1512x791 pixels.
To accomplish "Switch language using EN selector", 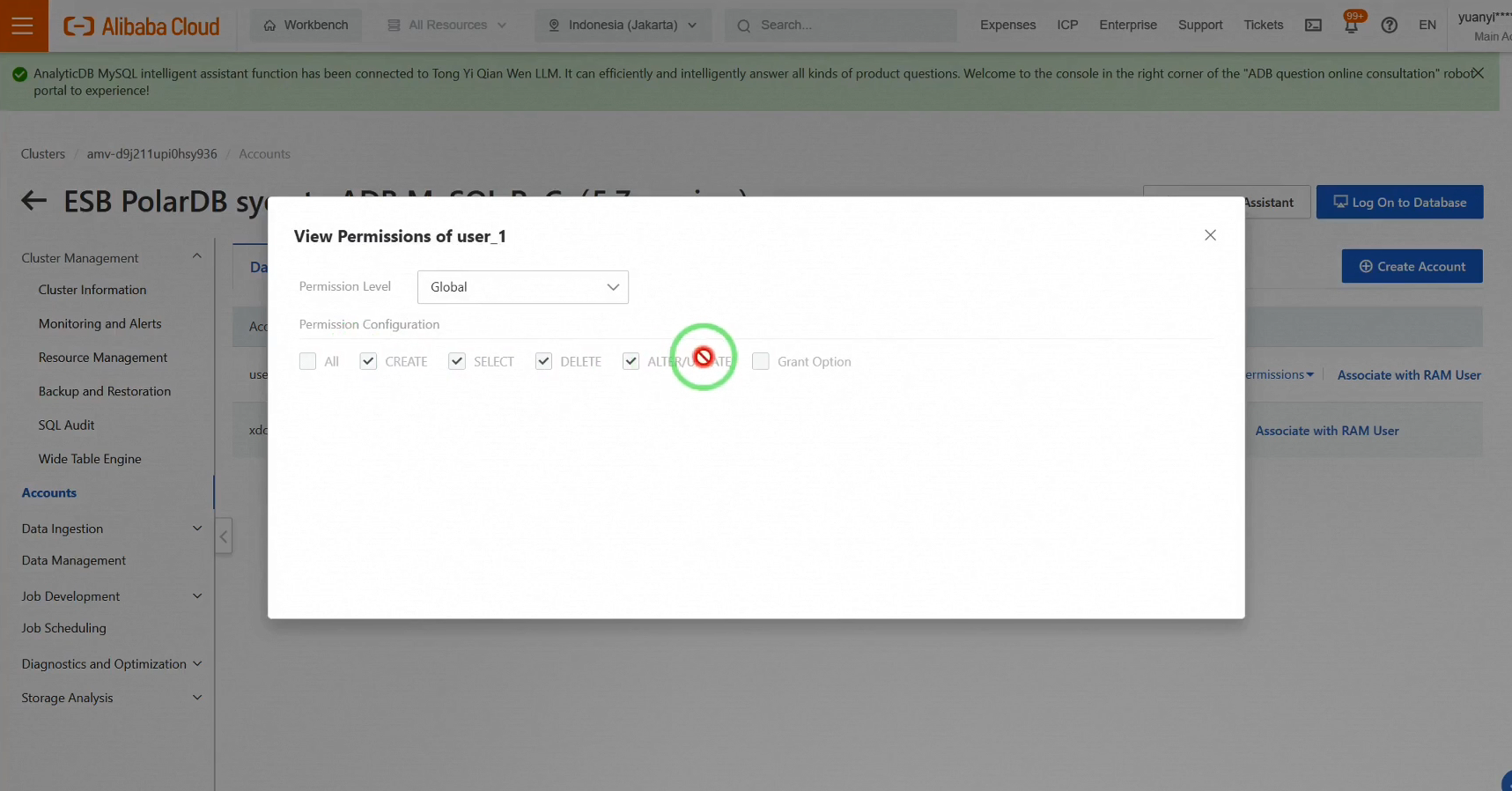I will click(1427, 26).
